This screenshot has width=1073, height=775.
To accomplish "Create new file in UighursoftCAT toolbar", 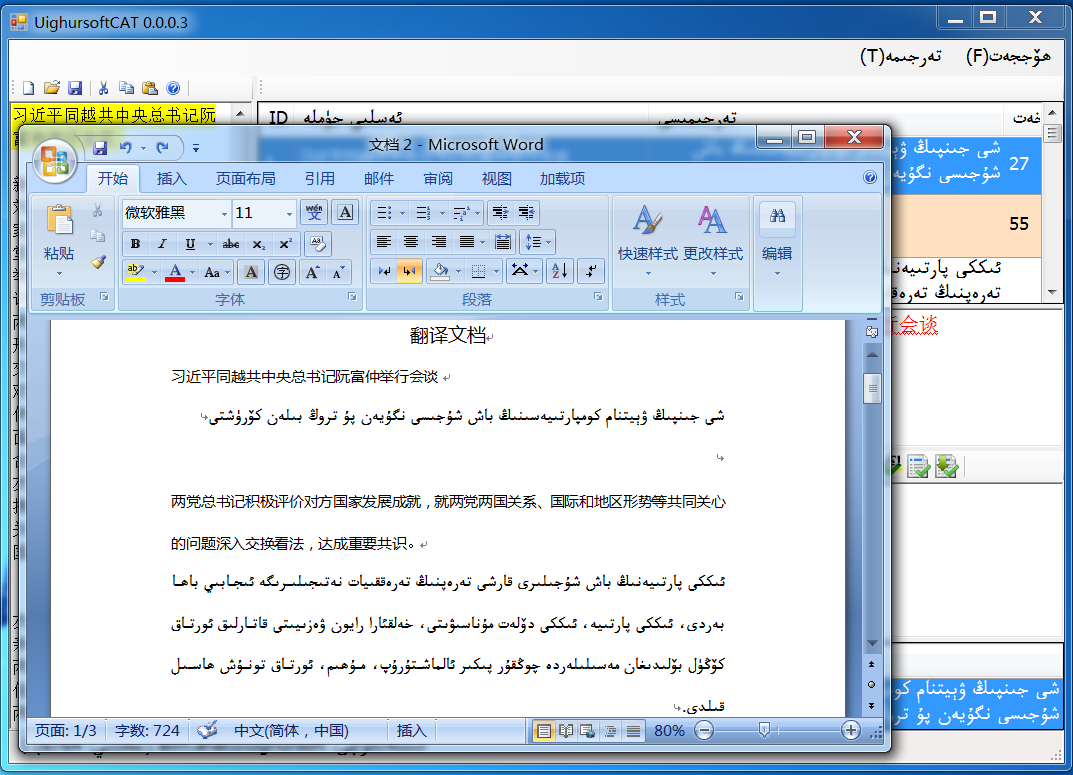I will [28, 88].
